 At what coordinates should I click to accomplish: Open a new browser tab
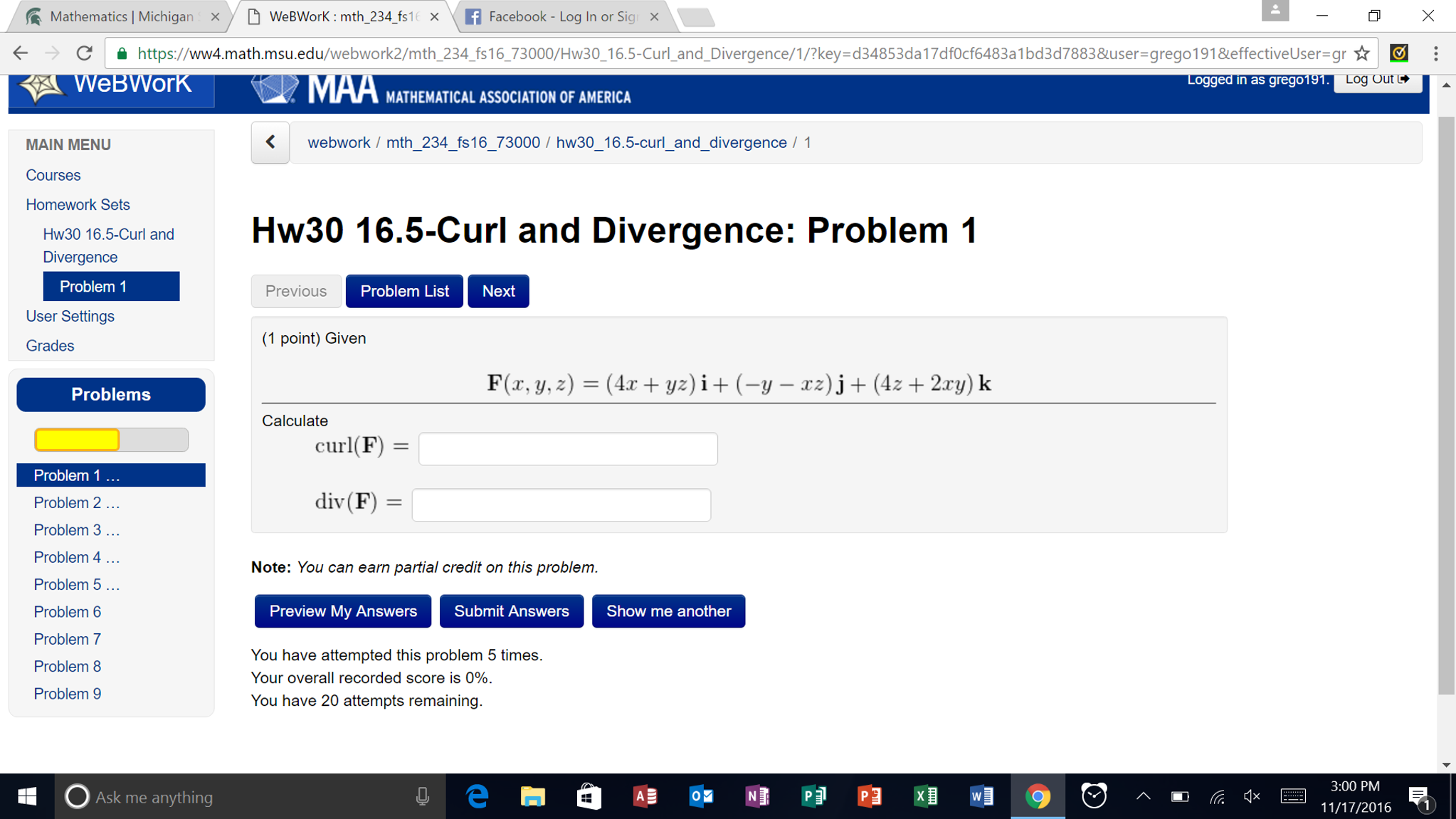tap(696, 17)
